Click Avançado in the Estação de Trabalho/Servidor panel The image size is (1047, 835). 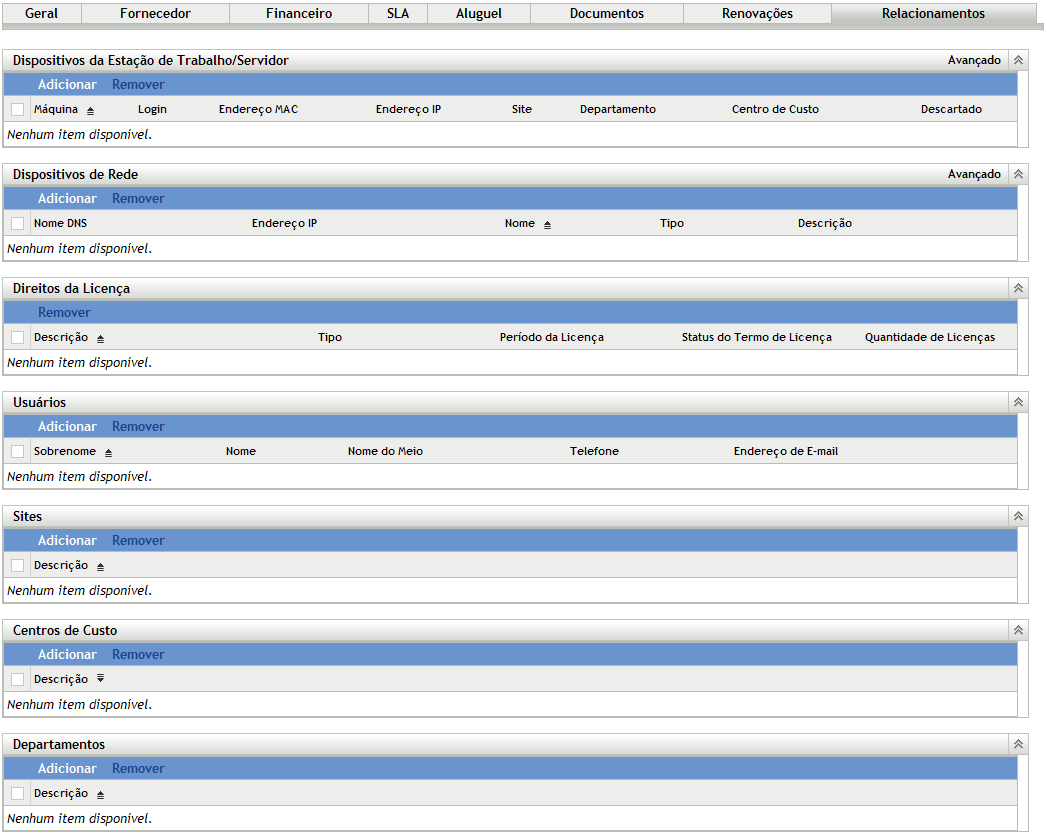pos(974,60)
